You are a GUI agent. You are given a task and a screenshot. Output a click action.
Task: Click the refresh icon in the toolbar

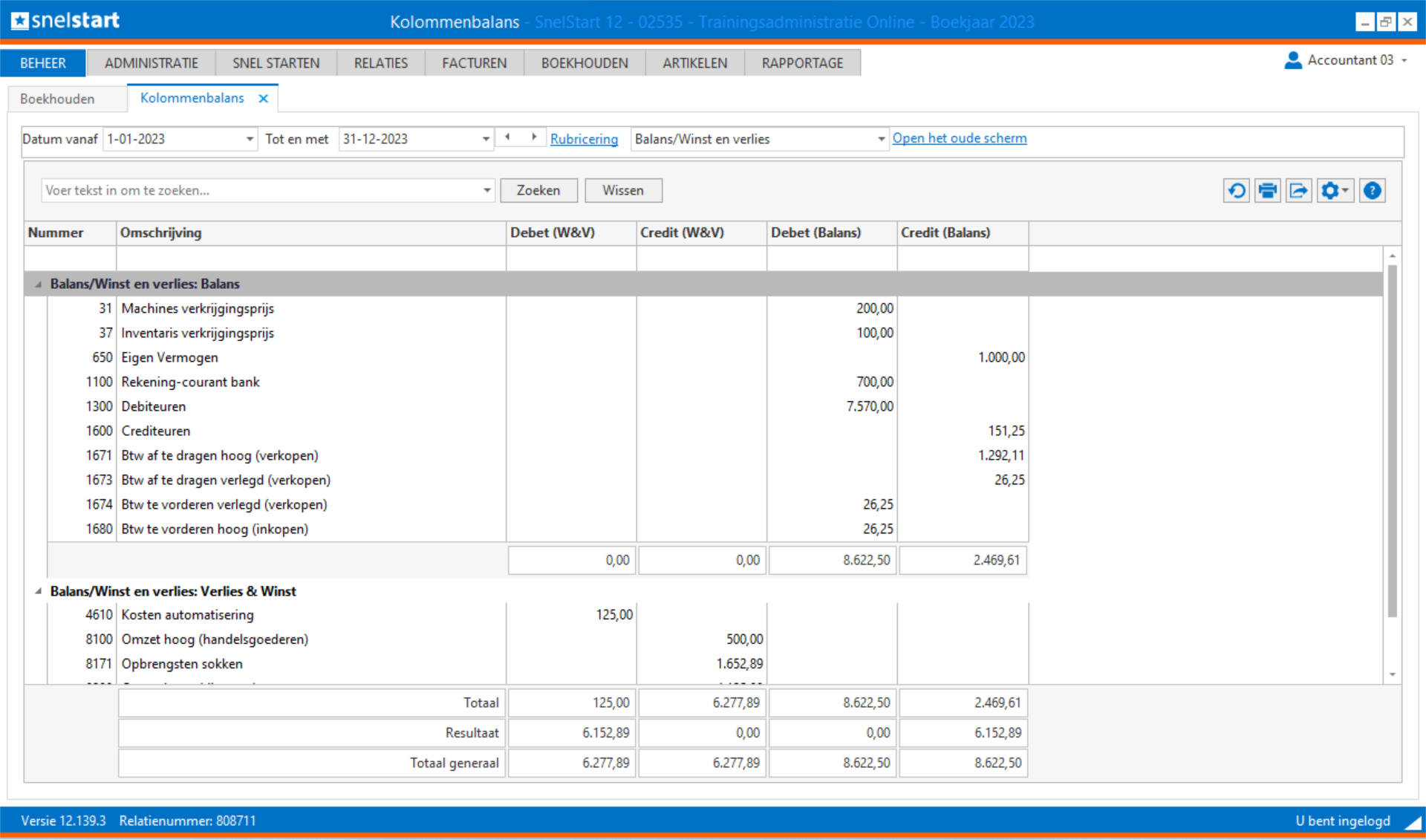[1236, 191]
